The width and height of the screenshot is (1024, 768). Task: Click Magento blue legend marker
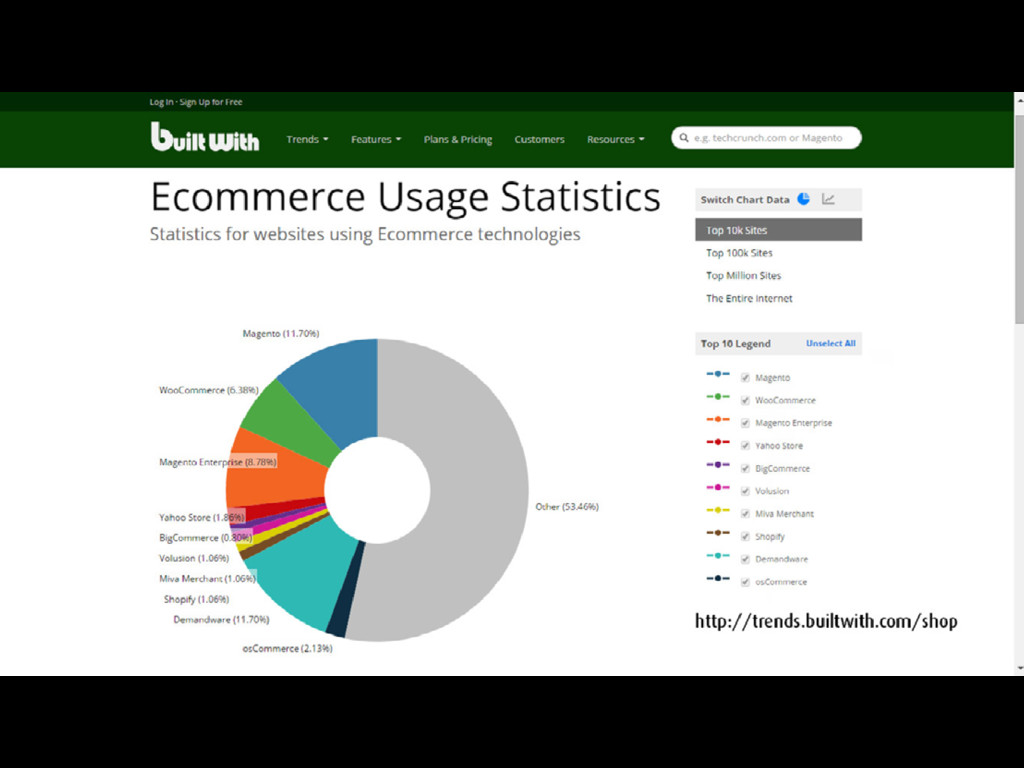[718, 374]
